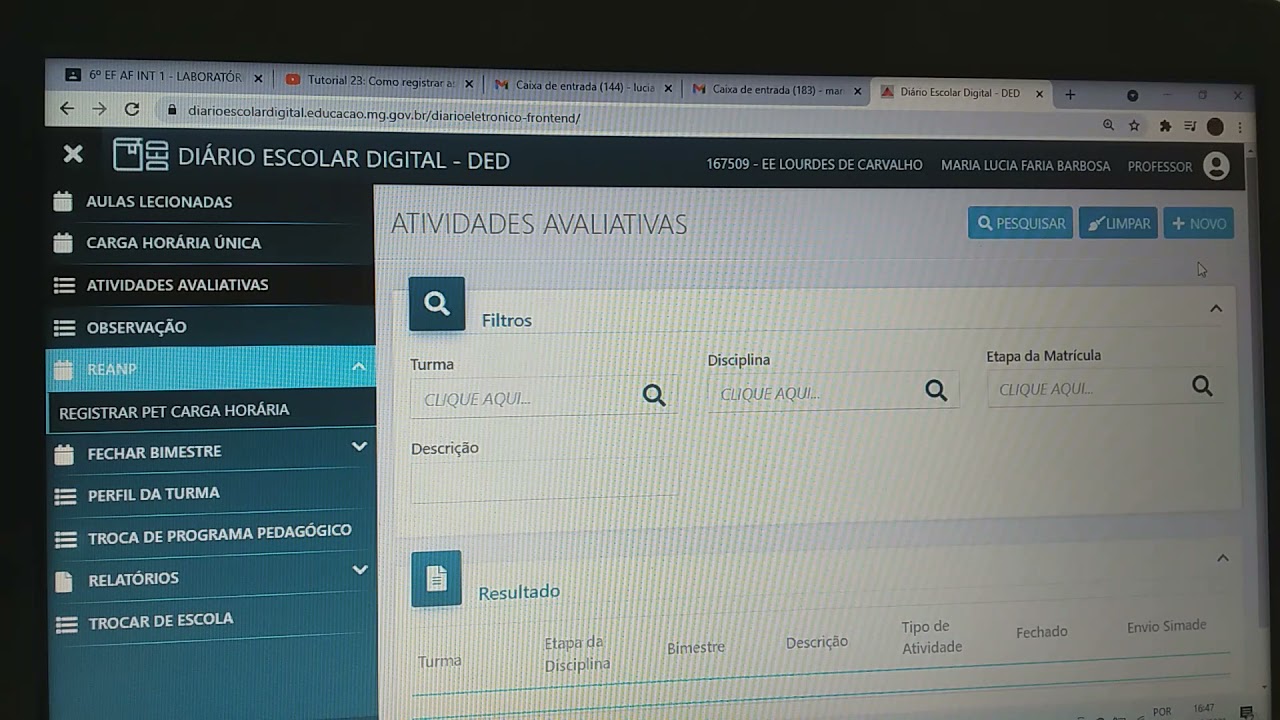Open Observação menu item

coord(136,327)
